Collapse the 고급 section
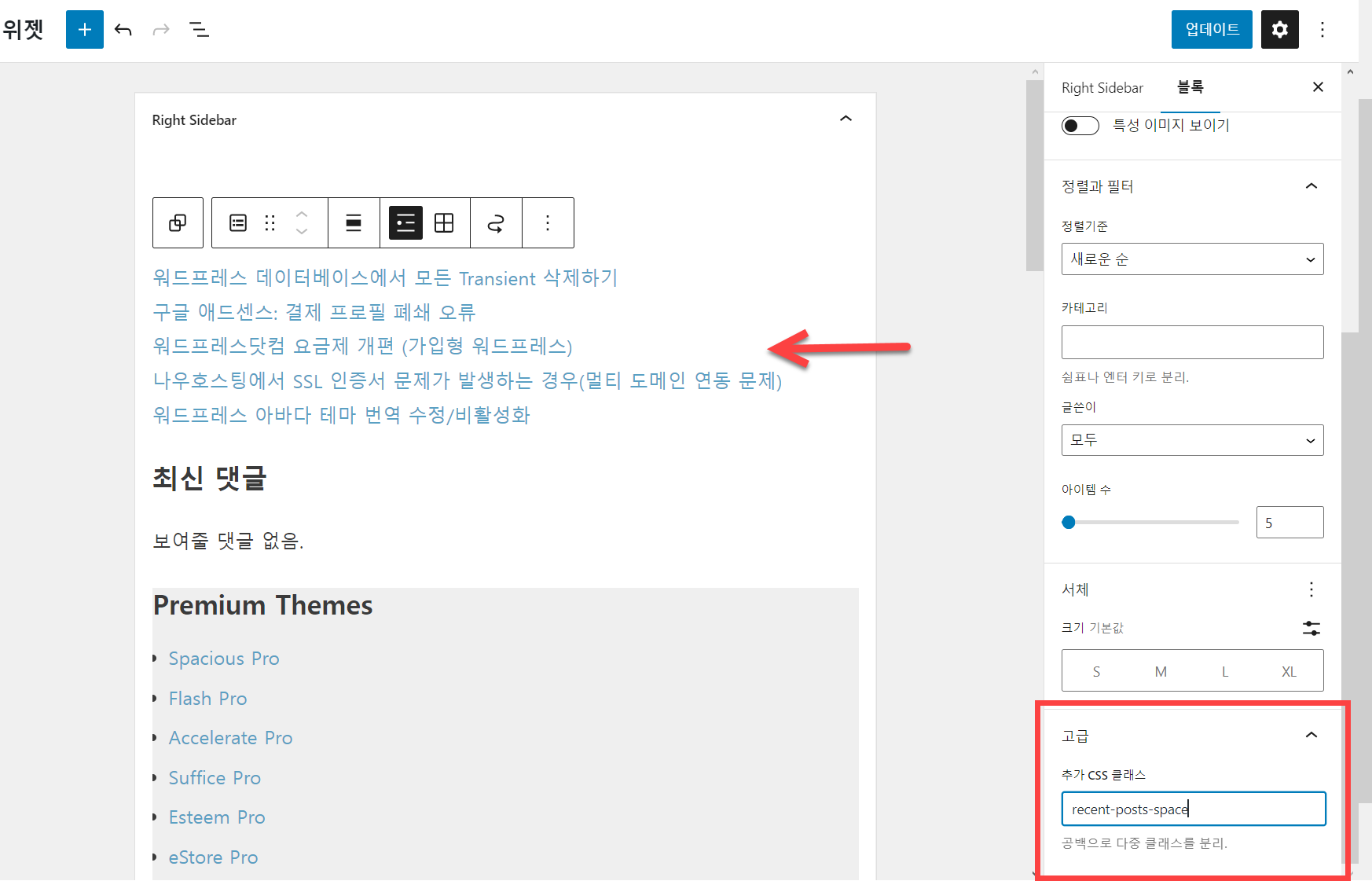This screenshot has width=1372, height=881. click(x=1311, y=735)
